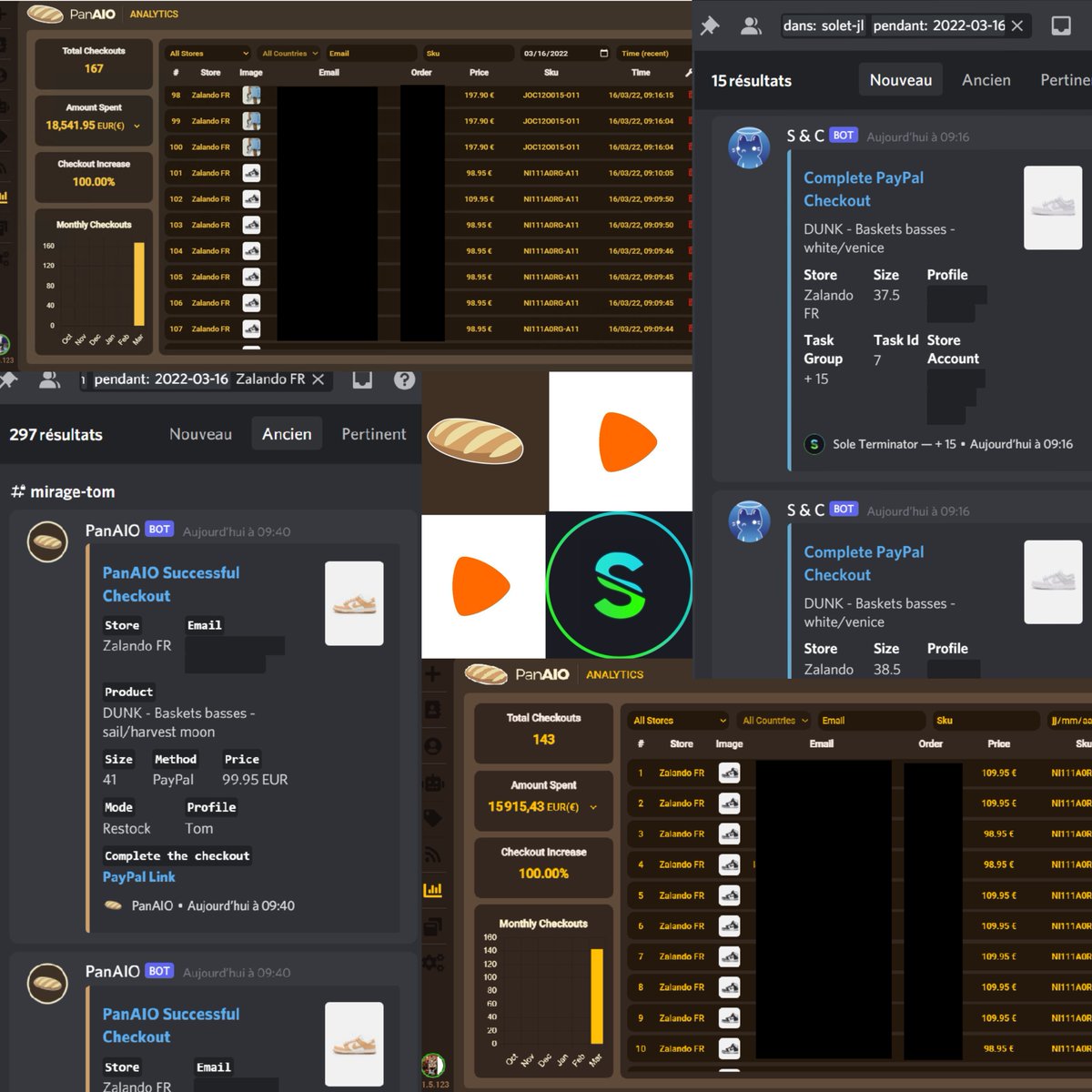Image resolution: width=1092 pixels, height=1092 pixels.
Task: Click the calendar icon in the 03/16/2022 date field
Action: coord(604,54)
